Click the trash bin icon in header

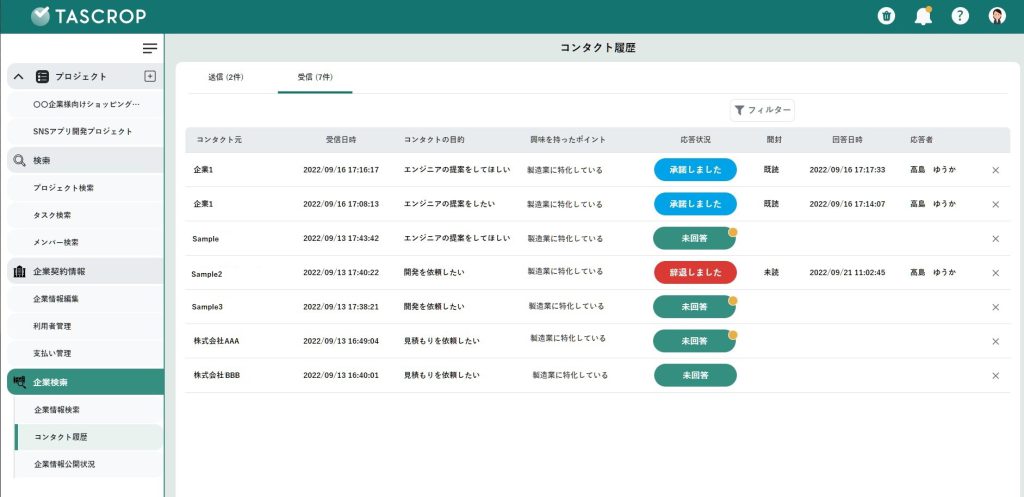886,16
